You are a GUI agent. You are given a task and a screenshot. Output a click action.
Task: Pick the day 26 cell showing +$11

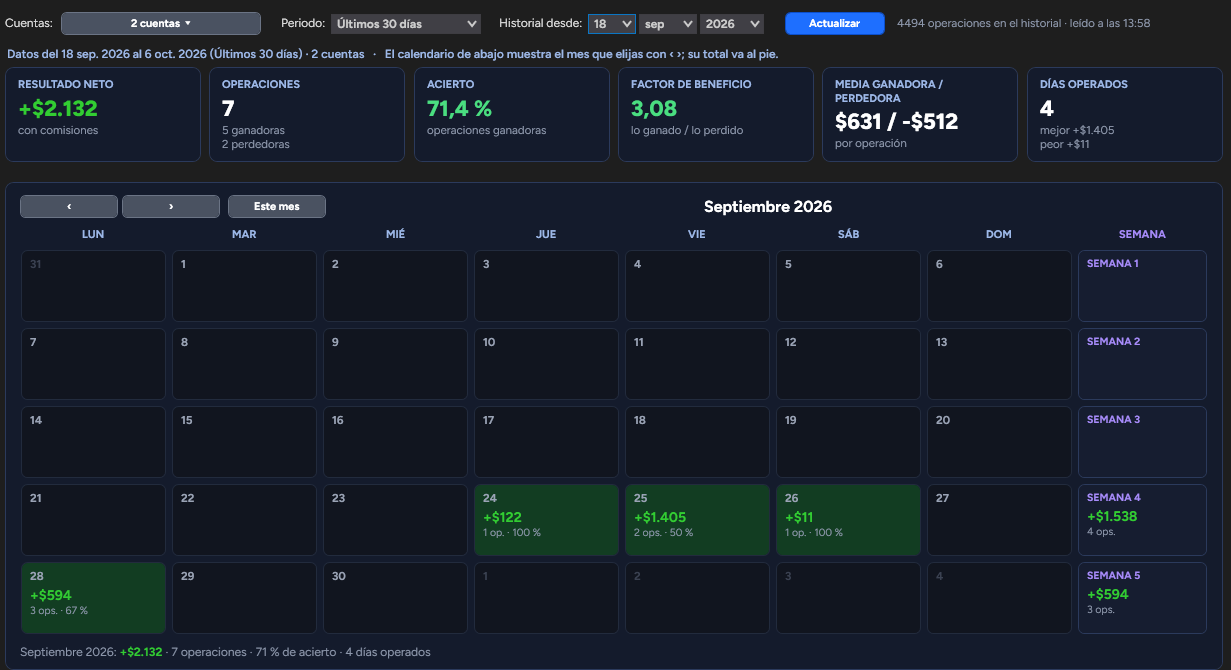[849, 520]
